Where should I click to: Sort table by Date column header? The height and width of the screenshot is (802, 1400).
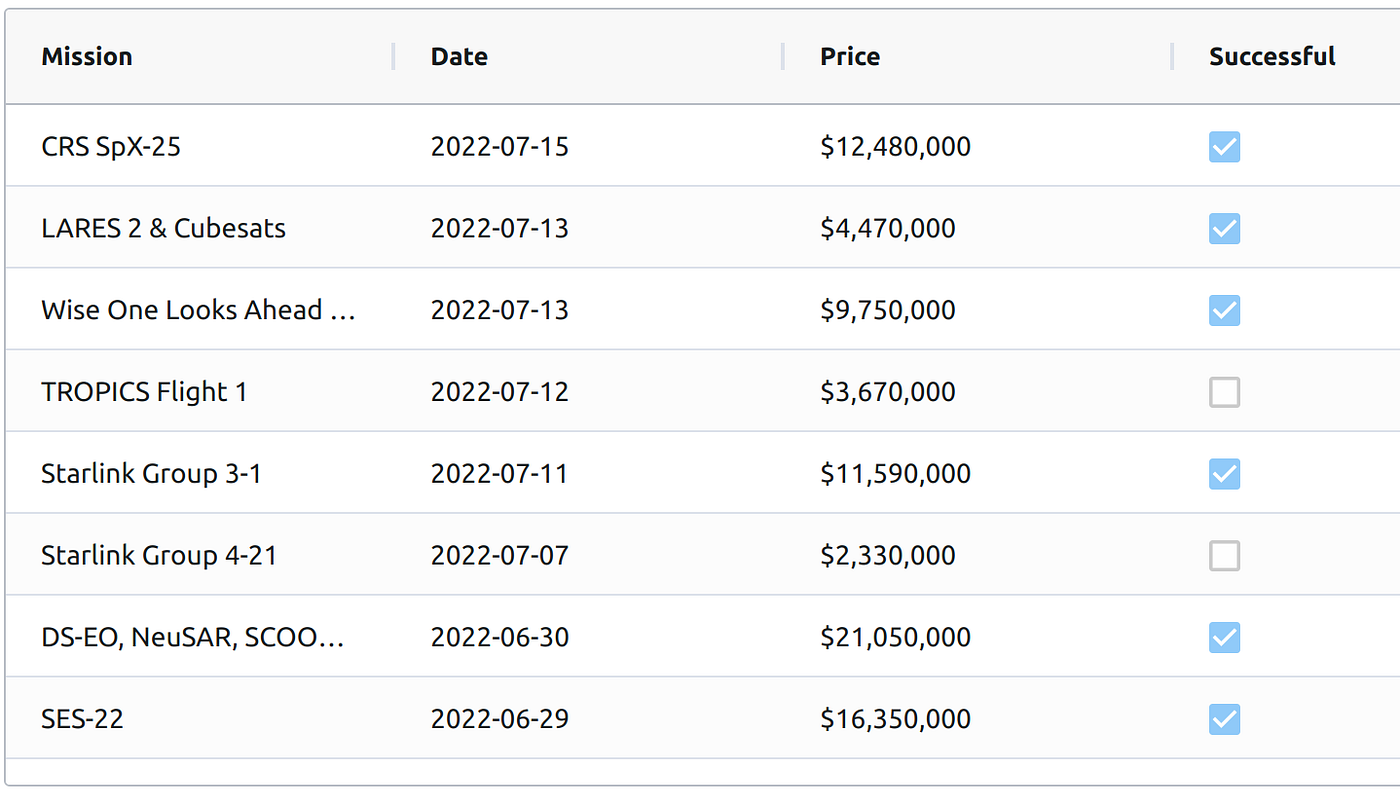click(x=459, y=57)
